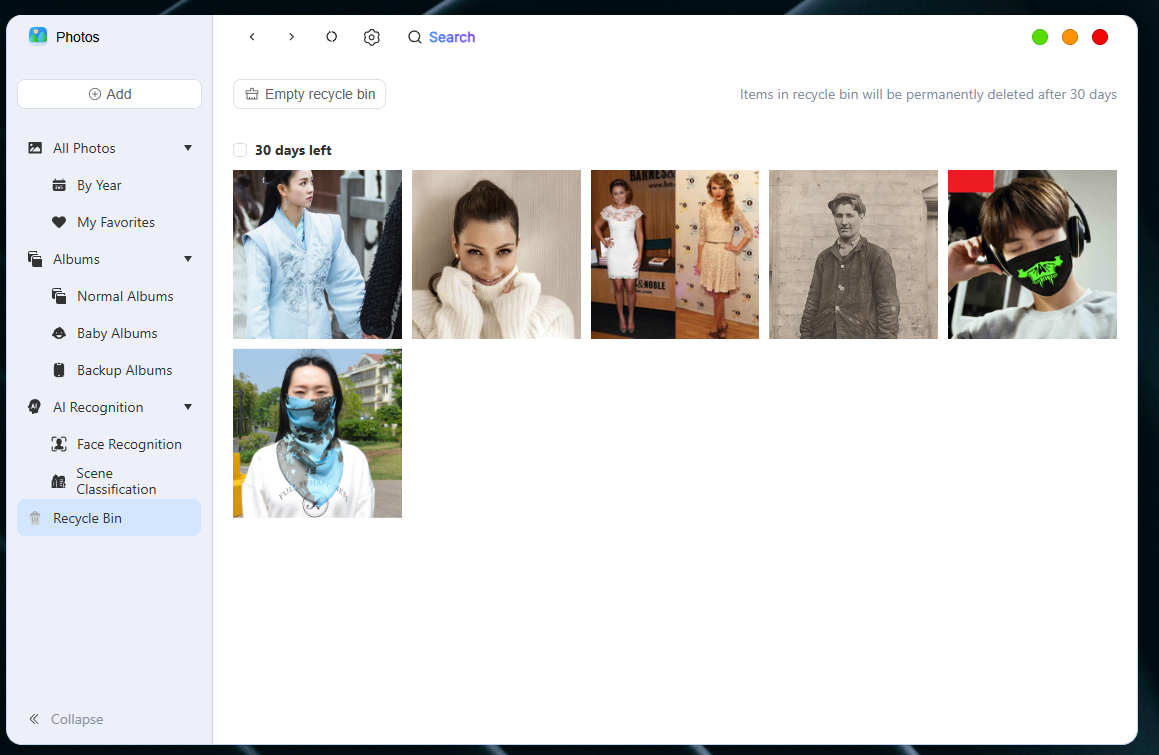This screenshot has width=1159, height=755.
Task: Collapse the Albums section arrow
Action: coord(188,259)
